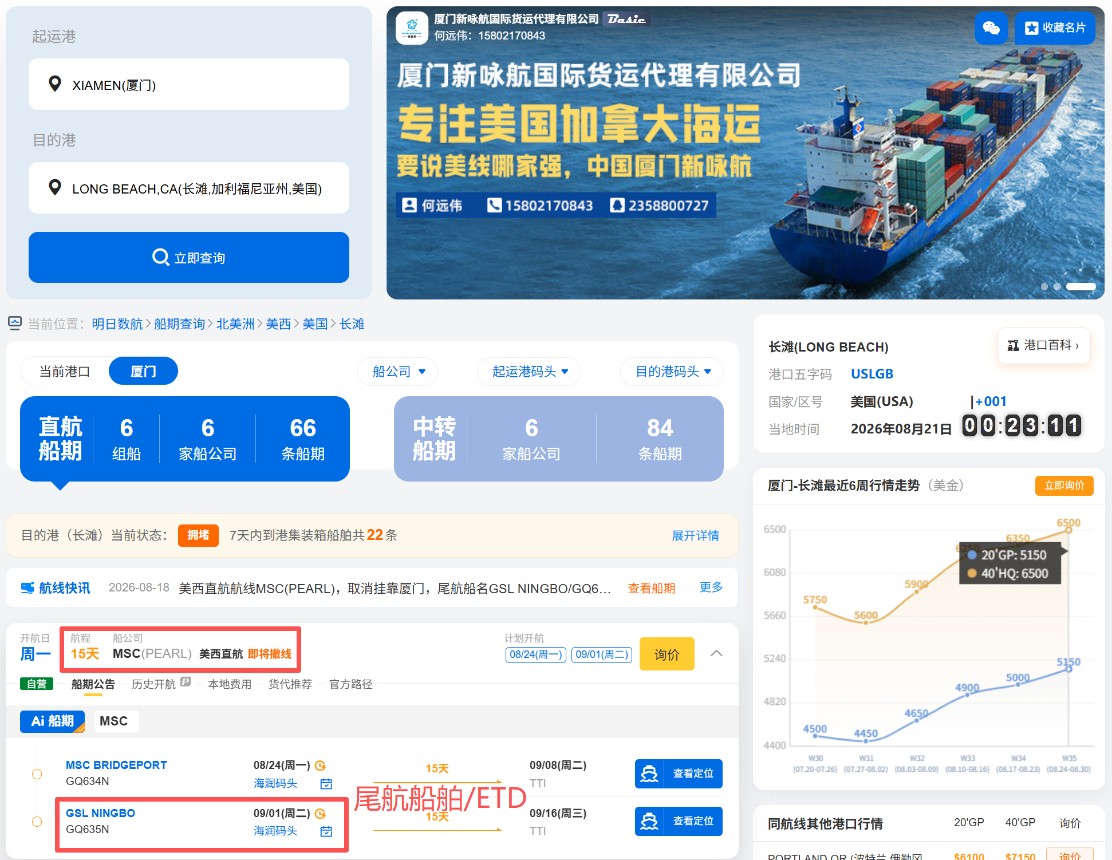The height and width of the screenshot is (860, 1112).
Task: Click the 历史开航 info icon
Action: 185,682
